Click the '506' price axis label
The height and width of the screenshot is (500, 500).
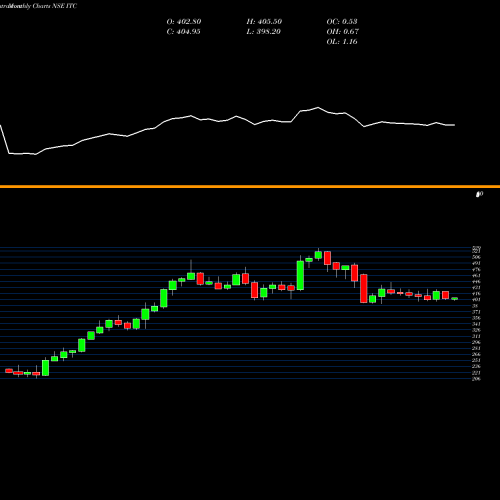click(x=476, y=257)
